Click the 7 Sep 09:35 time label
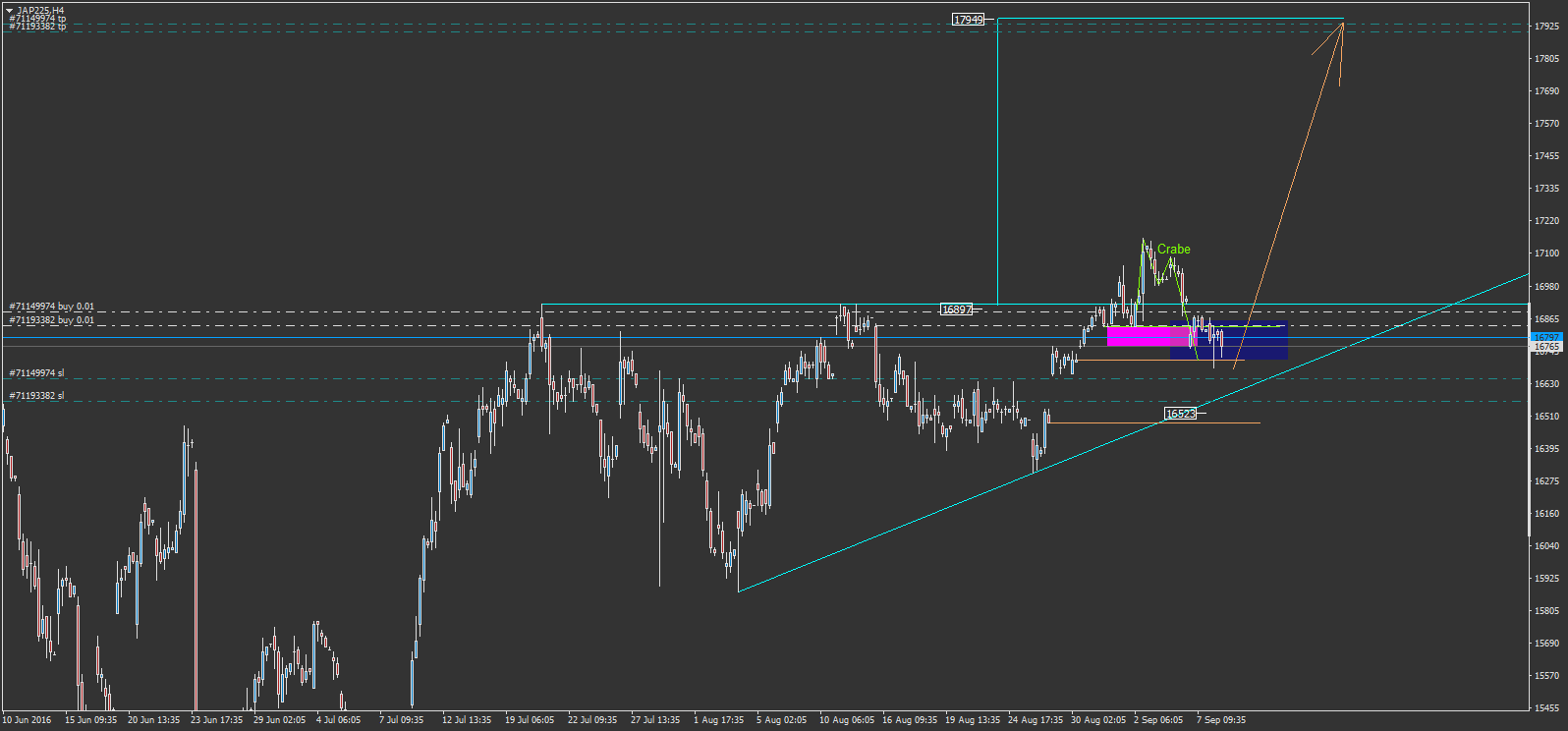This screenshot has height=731, width=1568. (x=1221, y=720)
